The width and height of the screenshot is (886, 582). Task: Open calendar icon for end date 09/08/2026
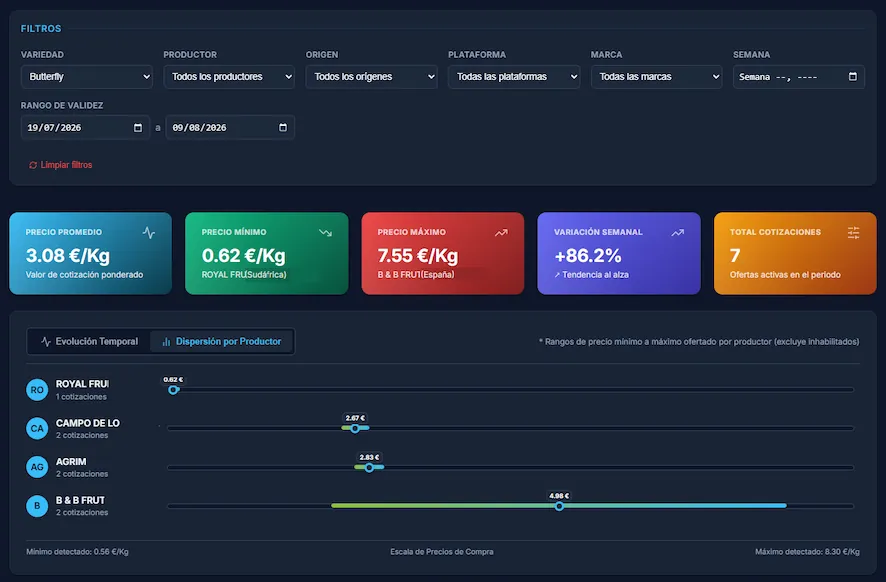click(283, 128)
